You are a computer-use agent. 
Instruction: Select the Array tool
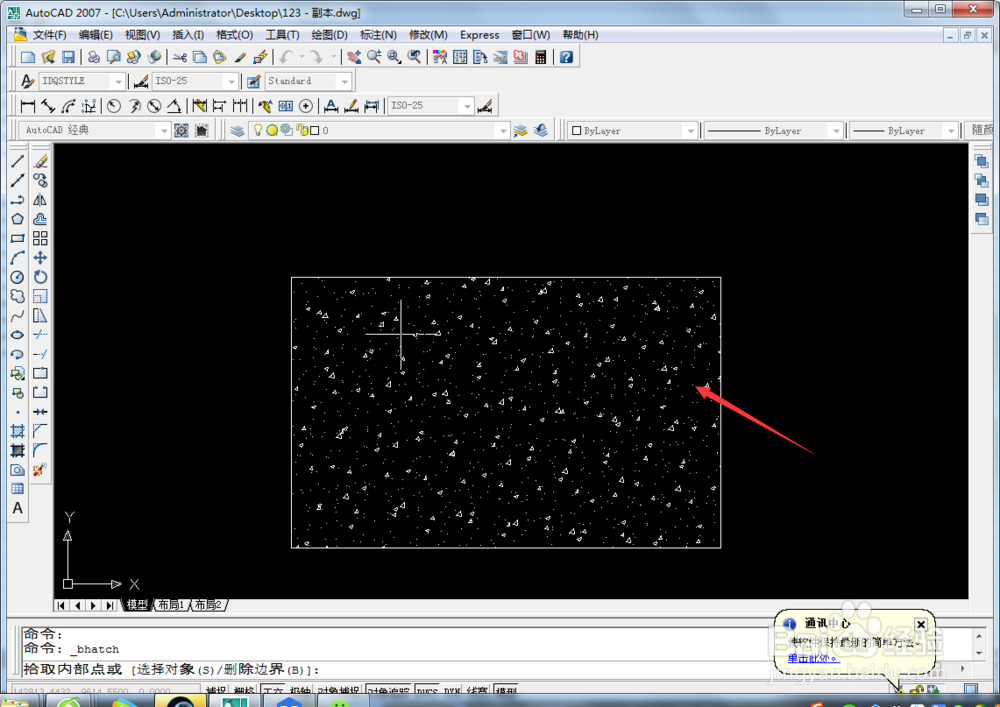pos(40,238)
